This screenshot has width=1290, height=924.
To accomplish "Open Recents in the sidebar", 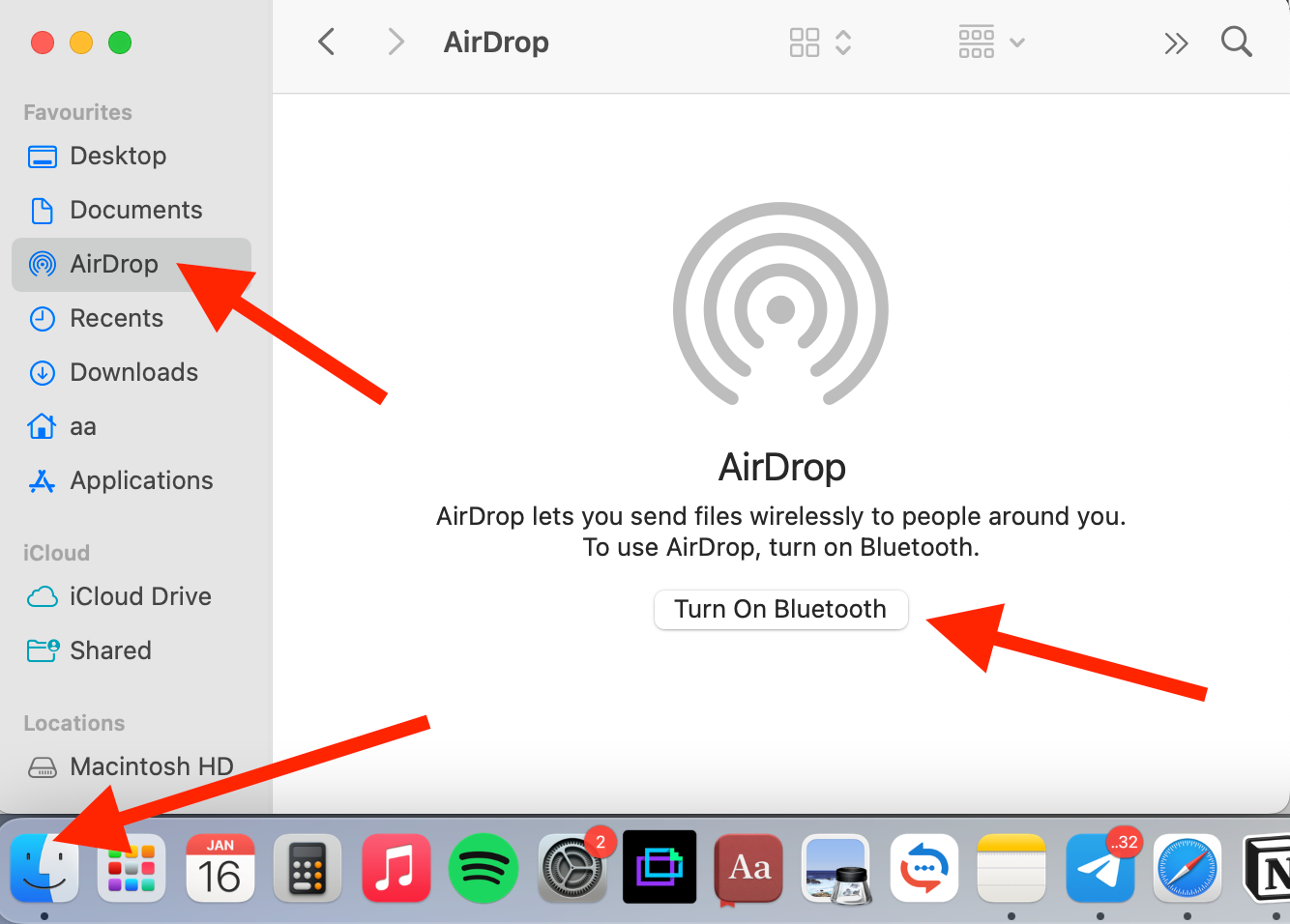I will [x=132, y=318].
